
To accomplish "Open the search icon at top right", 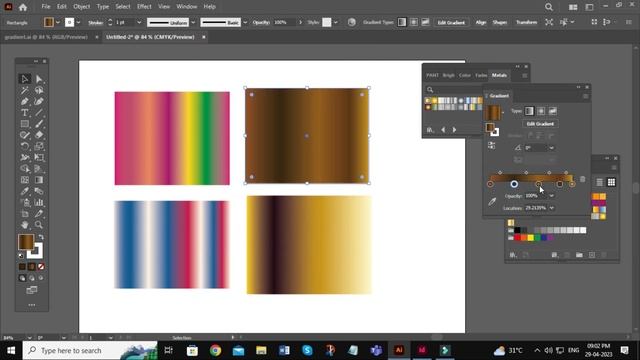I will tap(549, 7).
